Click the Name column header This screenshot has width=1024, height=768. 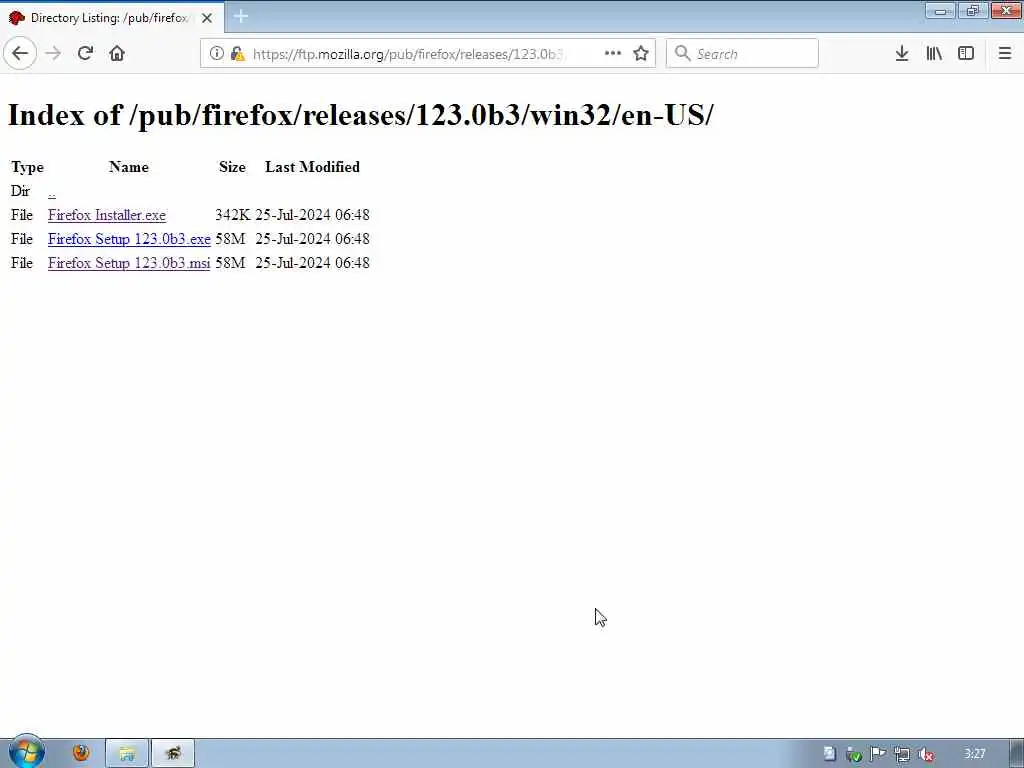(x=129, y=167)
